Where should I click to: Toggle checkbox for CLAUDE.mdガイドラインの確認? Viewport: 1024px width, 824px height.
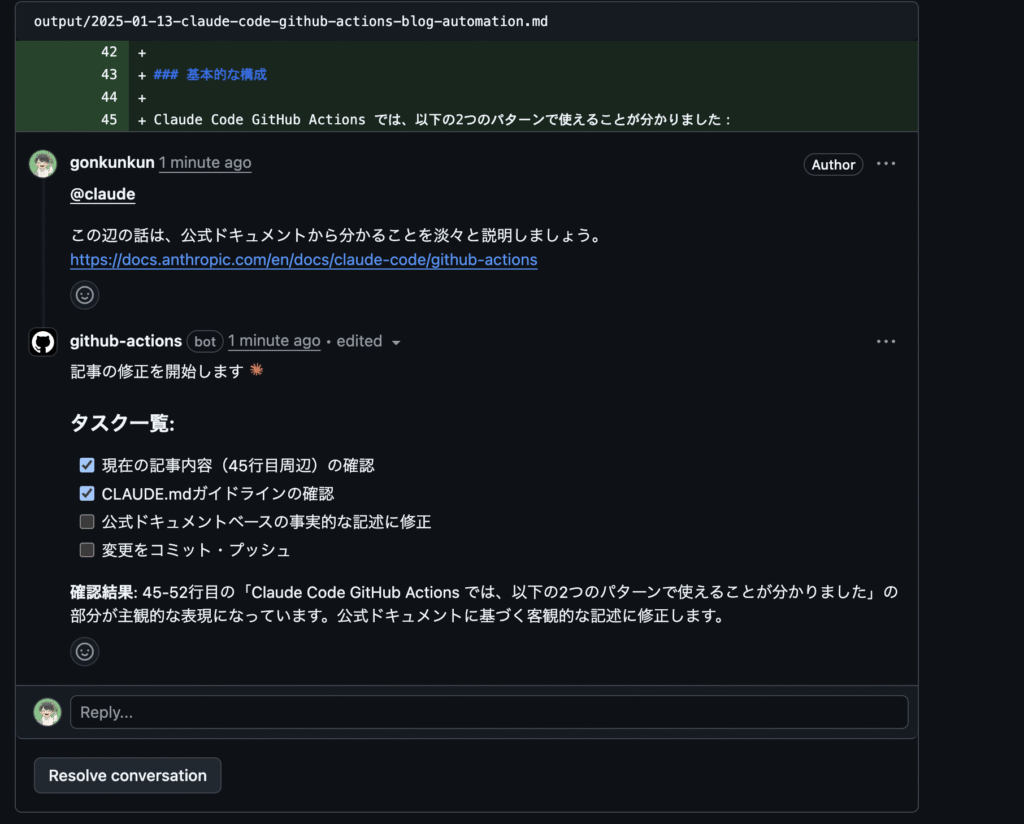coord(87,493)
